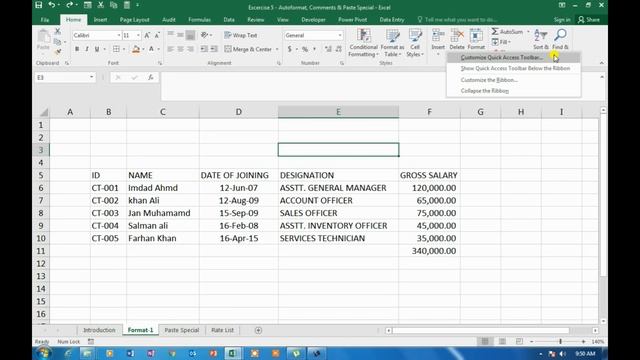640x360 pixels.
Task: Click the Increase Font Size icon
Action: pyautogui.click(x=147, y=36)
